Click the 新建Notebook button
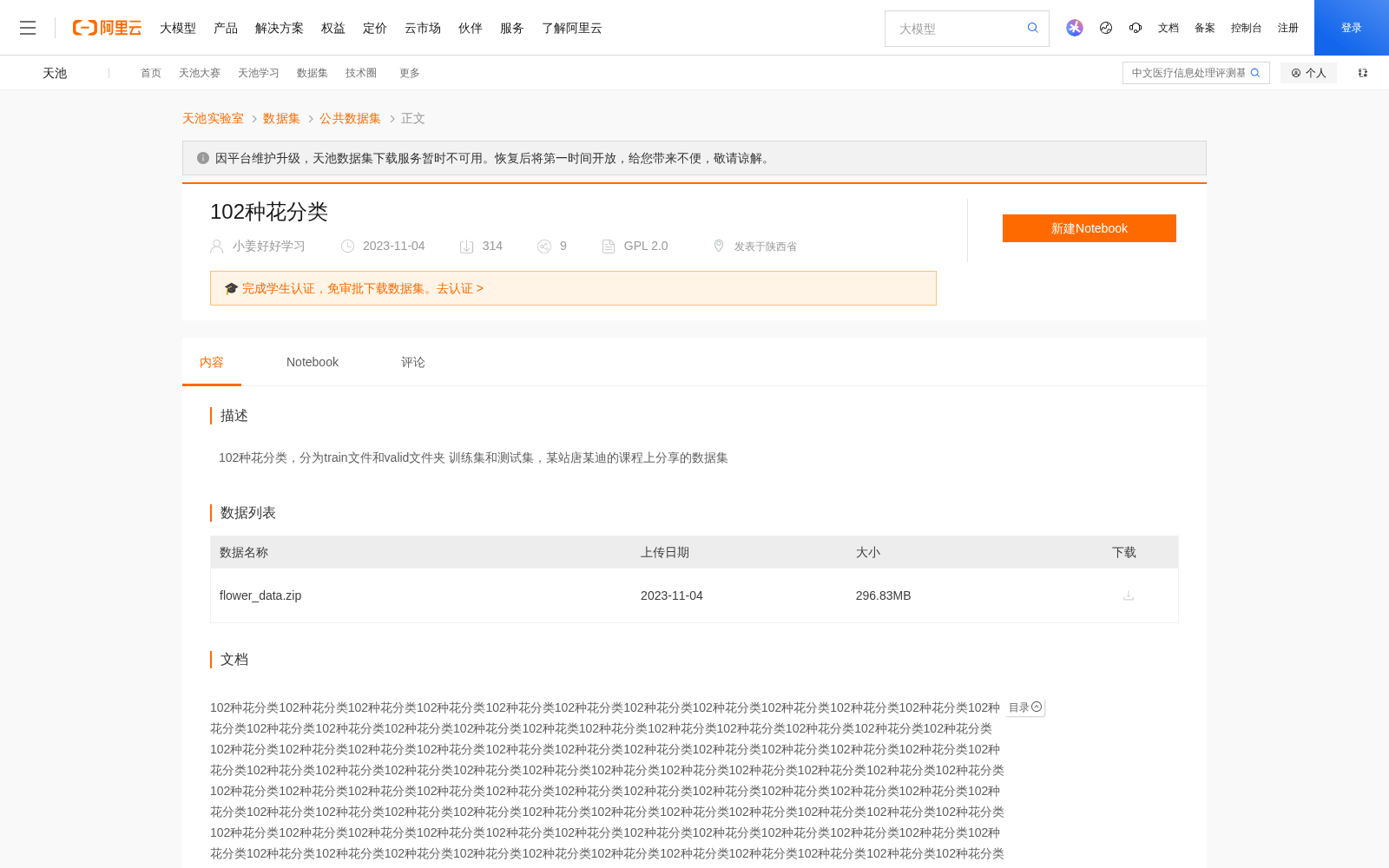This screenshot has height=868, width=1389. point(1089,228)
